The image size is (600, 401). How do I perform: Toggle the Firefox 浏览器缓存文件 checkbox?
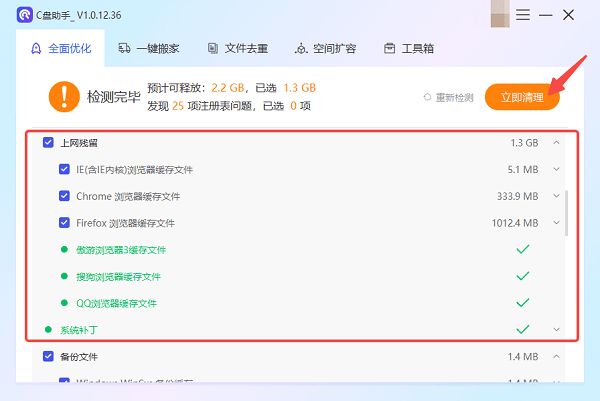(x=65, y=222)
